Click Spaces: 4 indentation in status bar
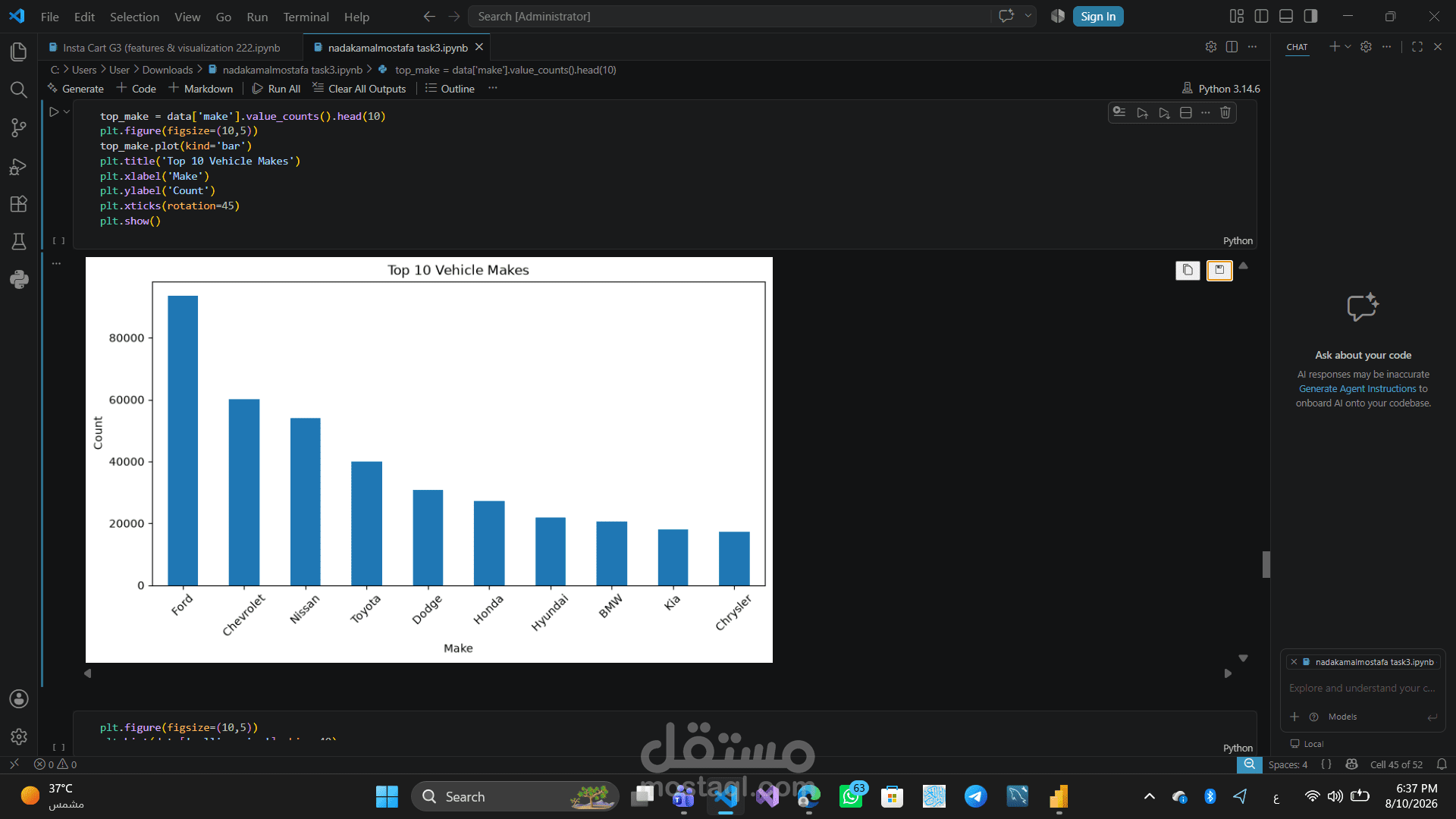Screen dimensions: 1456x819 tap(1288, 764)
